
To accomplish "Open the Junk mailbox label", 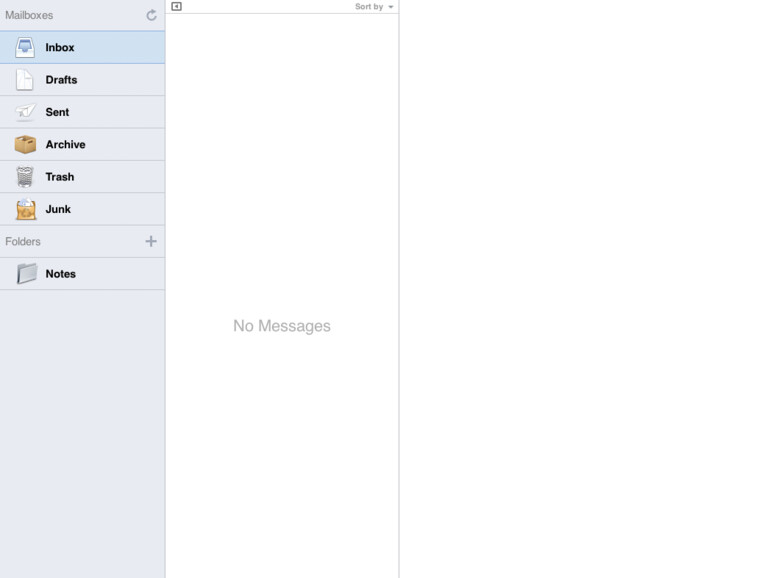I will [x=58, y=209].
